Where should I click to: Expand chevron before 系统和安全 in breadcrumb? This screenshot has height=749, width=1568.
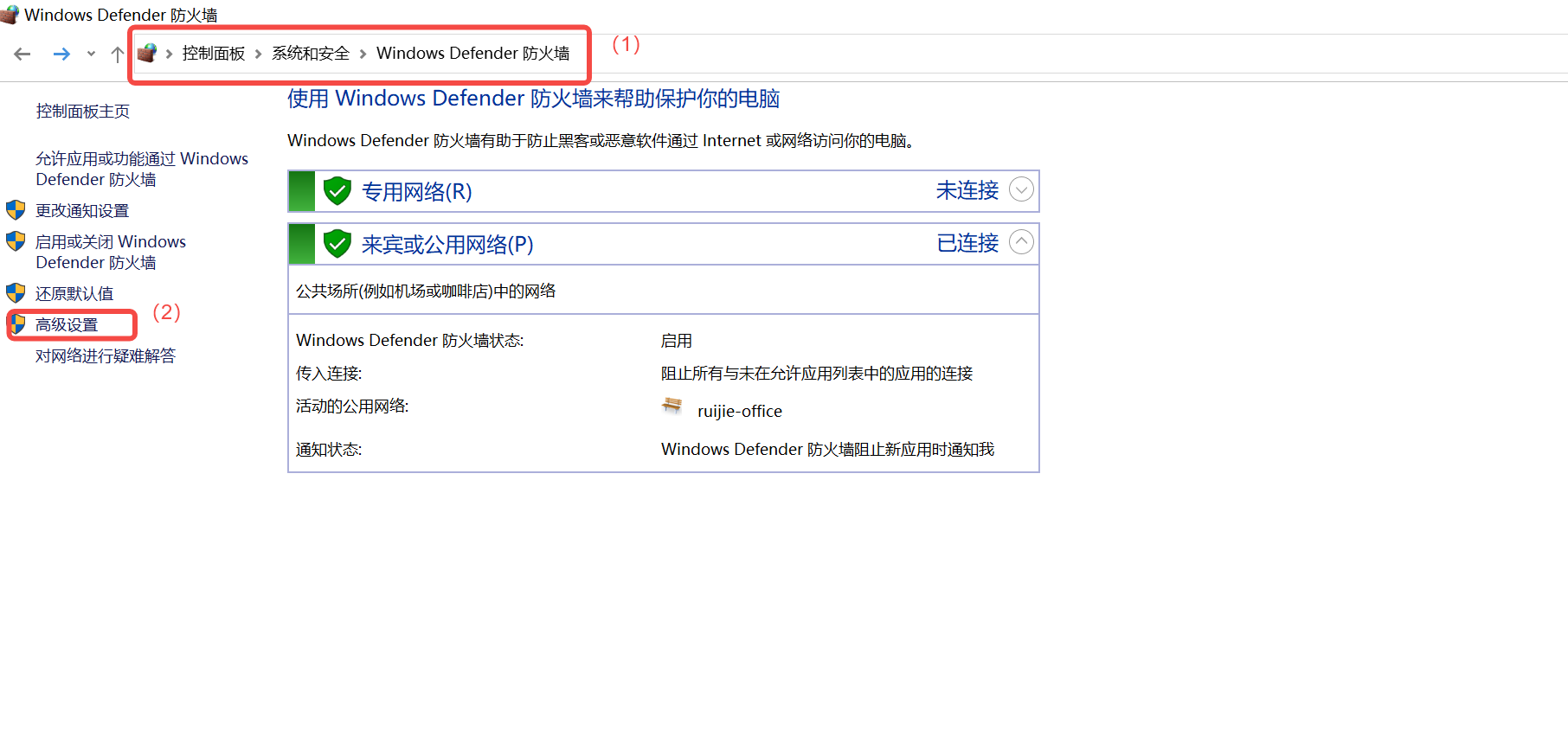(258, 54)
